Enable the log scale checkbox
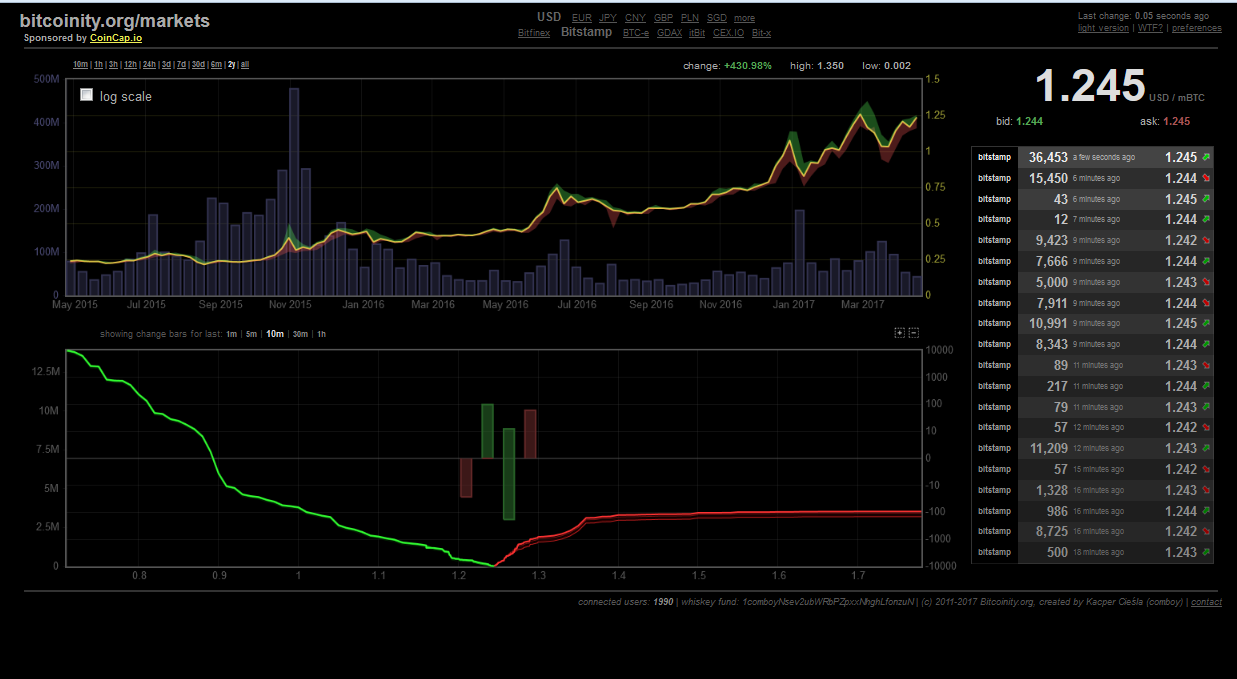The height and width of the screenshot is (679, 1237). [86, 94]
